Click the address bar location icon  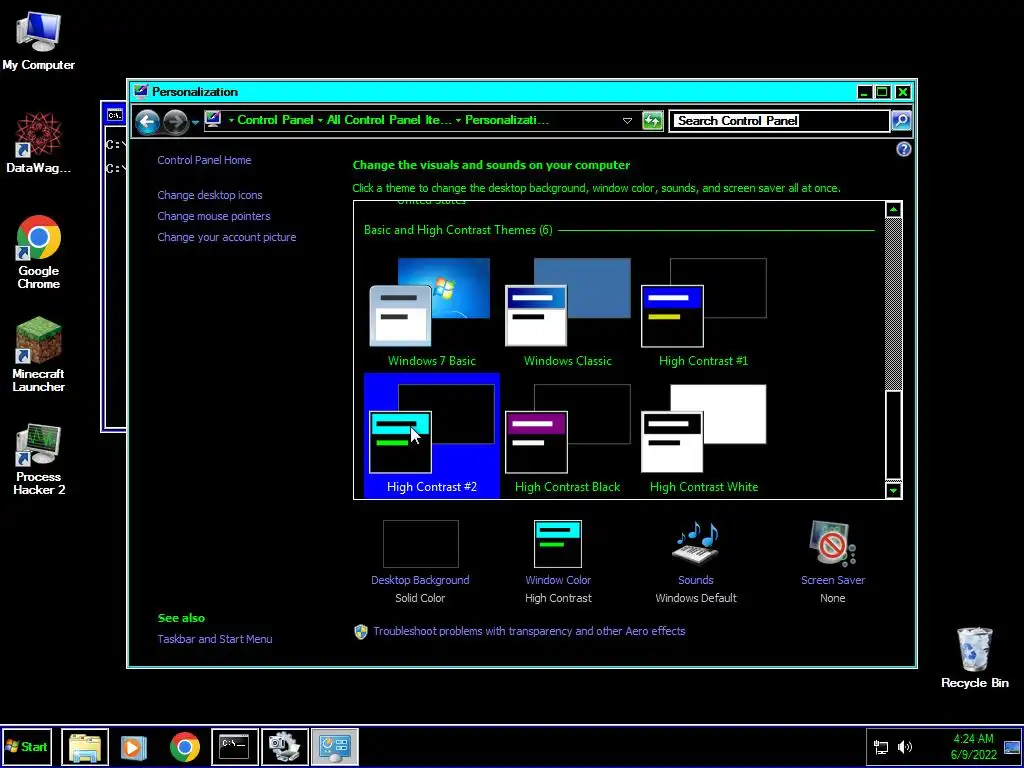[213, 120]
